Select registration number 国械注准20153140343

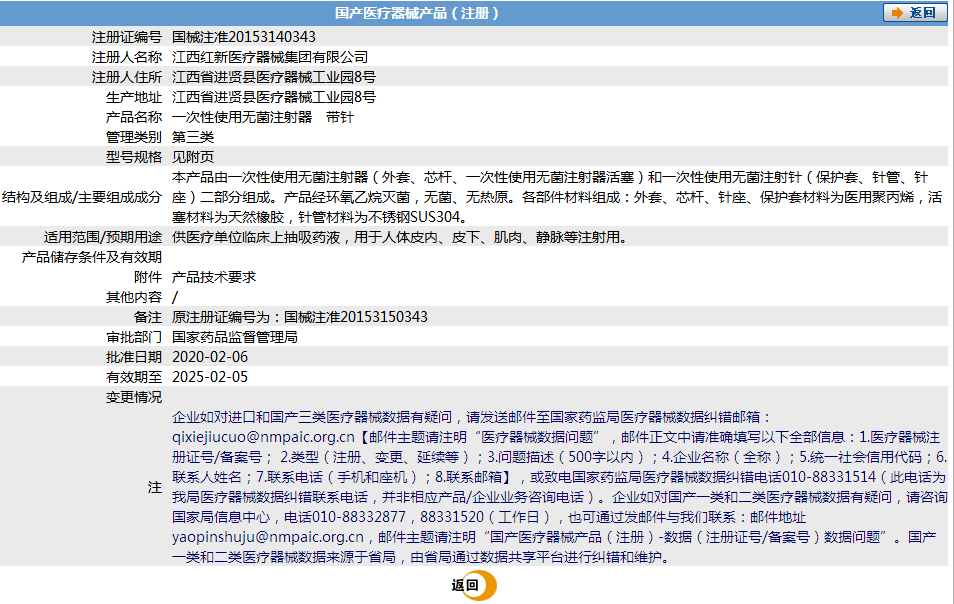point(243,37)
